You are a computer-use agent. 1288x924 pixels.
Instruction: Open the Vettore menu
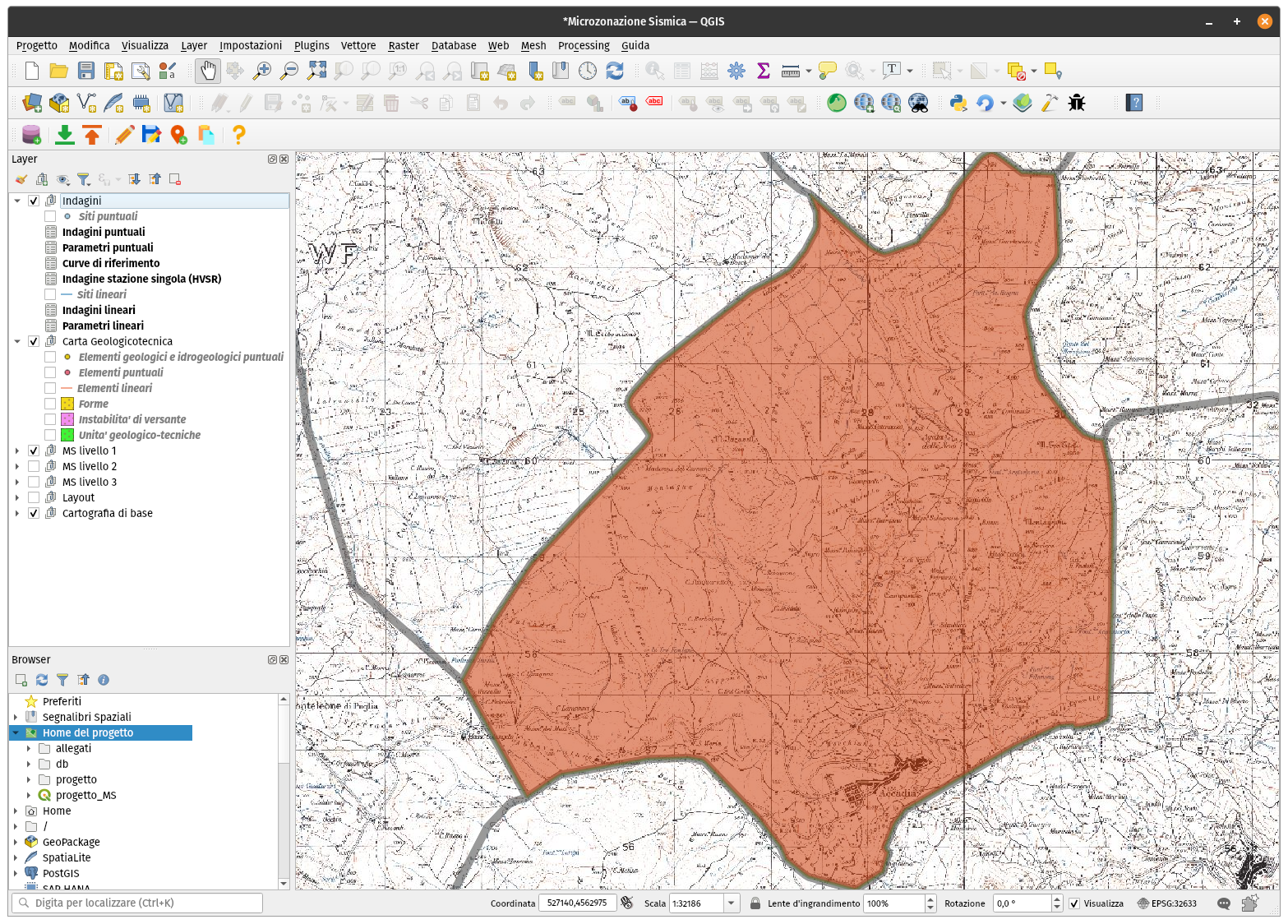point(358,46)
